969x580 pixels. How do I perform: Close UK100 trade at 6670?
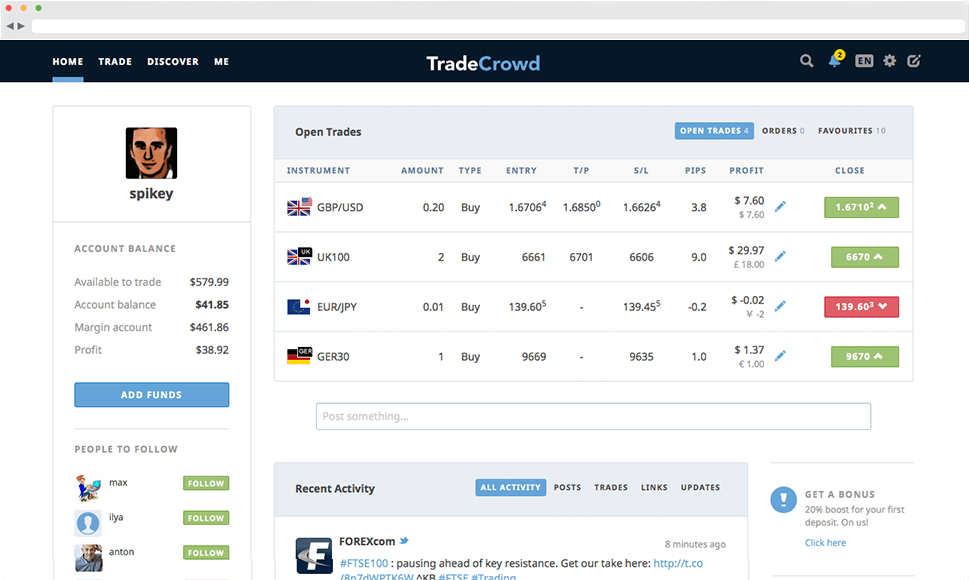click(865, 257)
